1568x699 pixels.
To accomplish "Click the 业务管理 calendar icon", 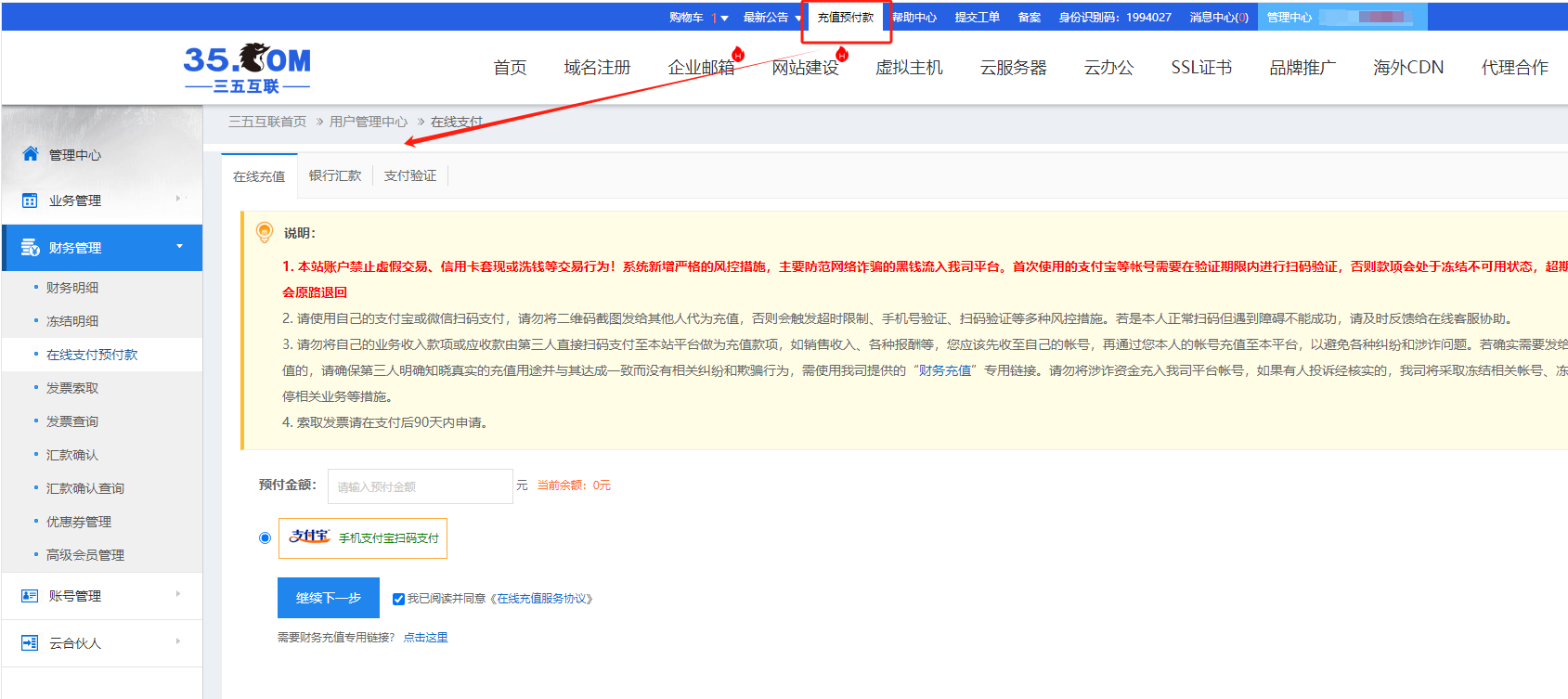I will click(30, 201).
